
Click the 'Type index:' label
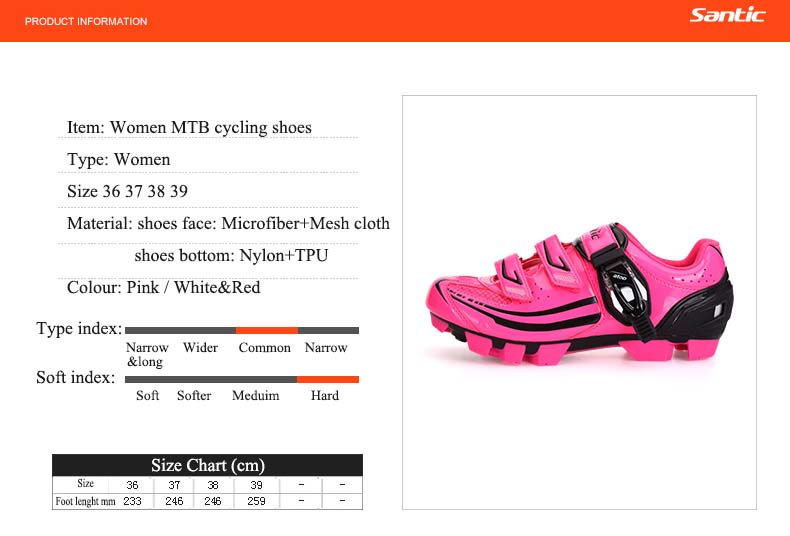coord(79,328)
